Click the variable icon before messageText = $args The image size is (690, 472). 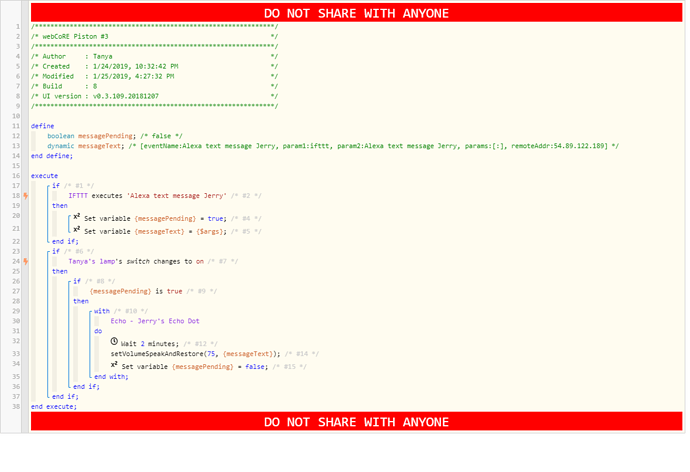tap(77, 230)
